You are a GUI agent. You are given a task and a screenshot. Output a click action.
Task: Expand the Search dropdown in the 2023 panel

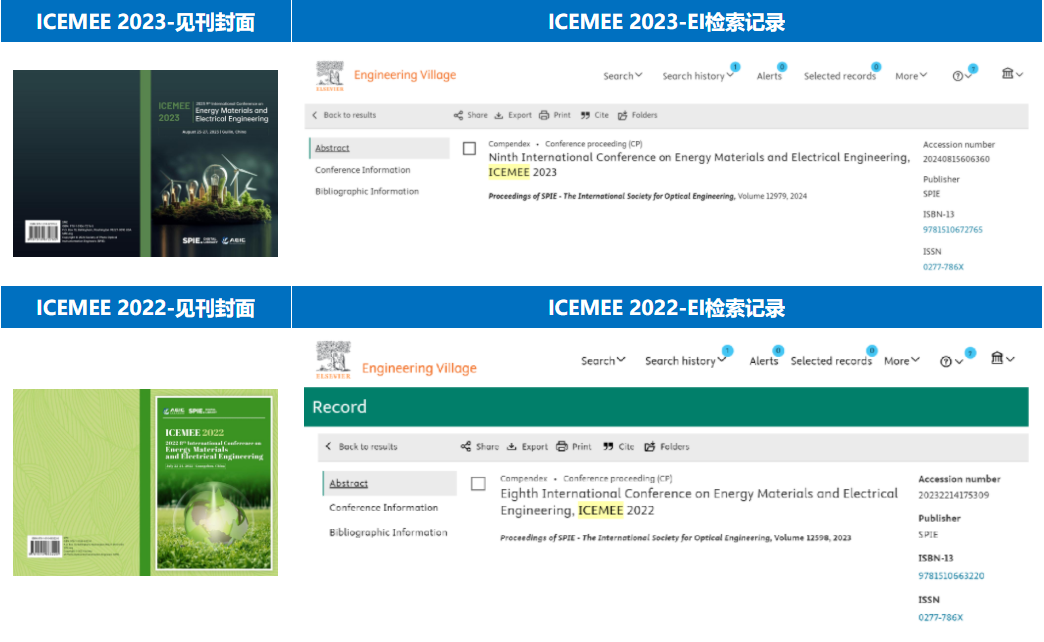[623, 76]
